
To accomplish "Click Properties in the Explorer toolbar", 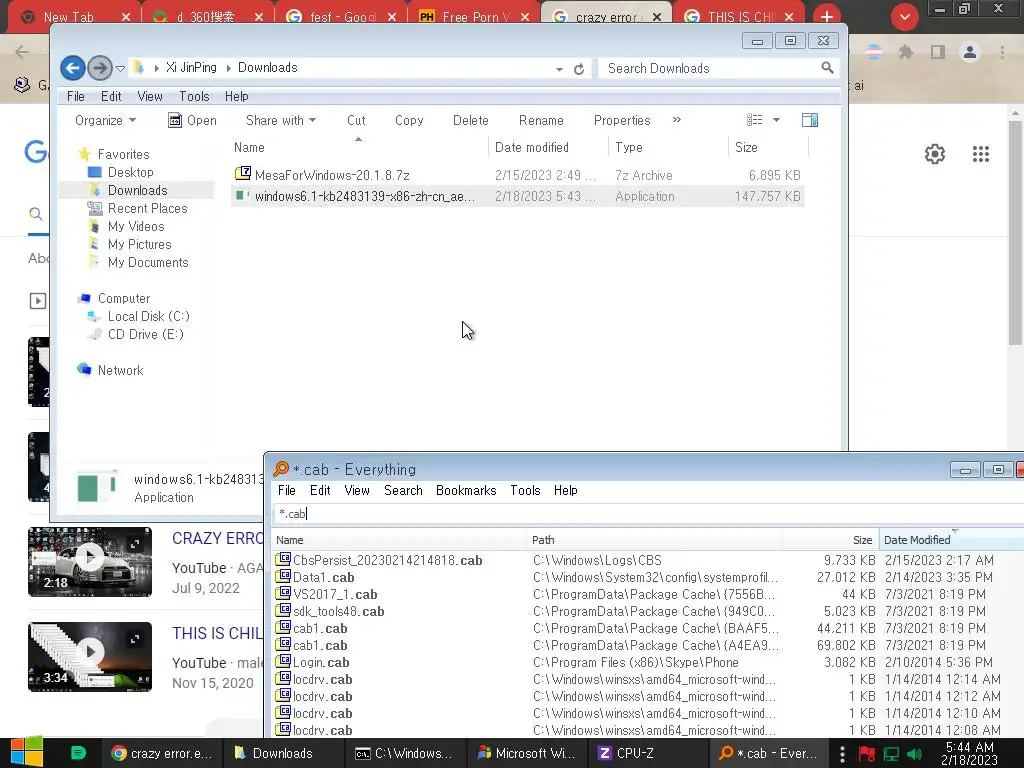I will (622, 120).
